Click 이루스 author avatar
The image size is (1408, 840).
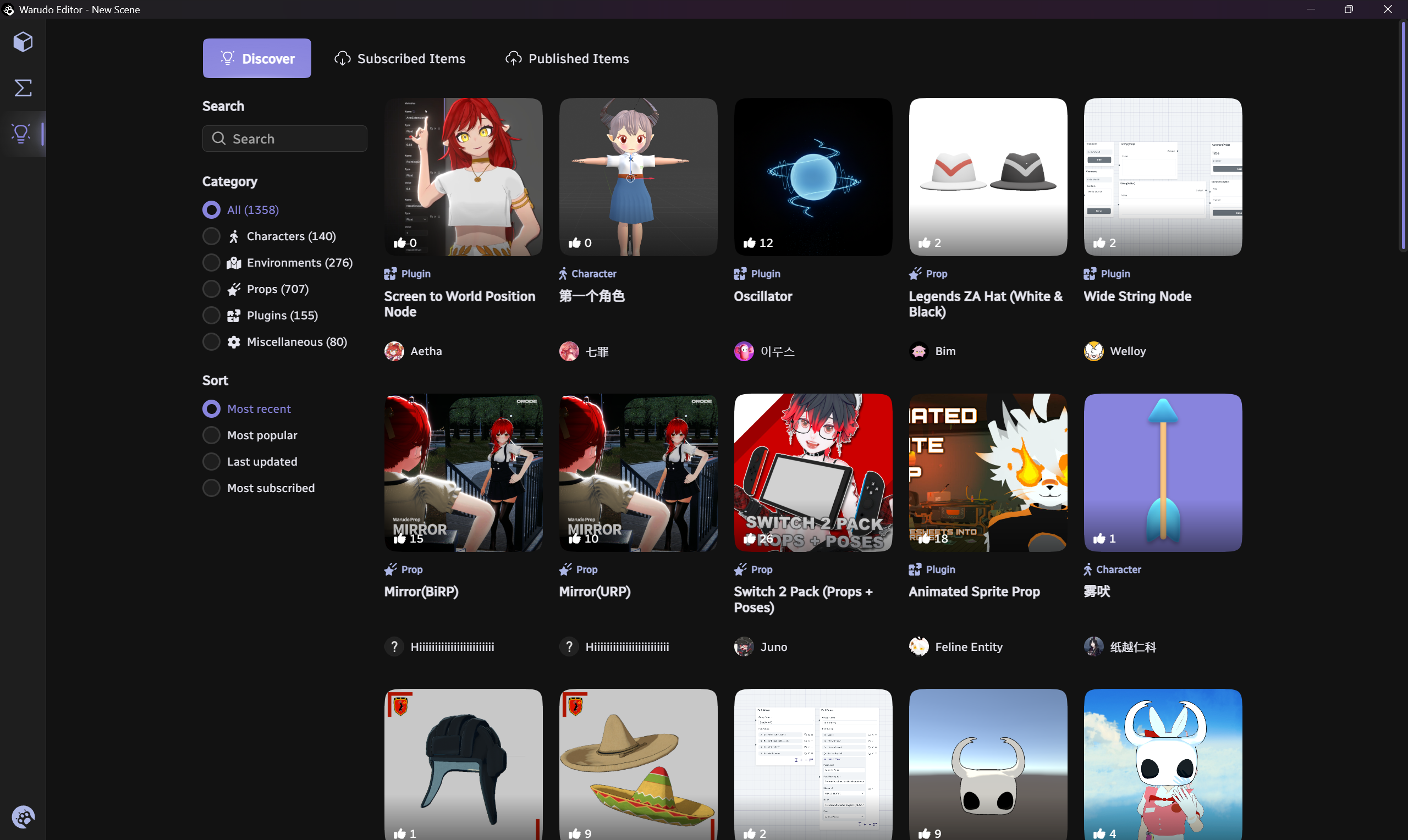pyautogui.click(x=744, y=351)
